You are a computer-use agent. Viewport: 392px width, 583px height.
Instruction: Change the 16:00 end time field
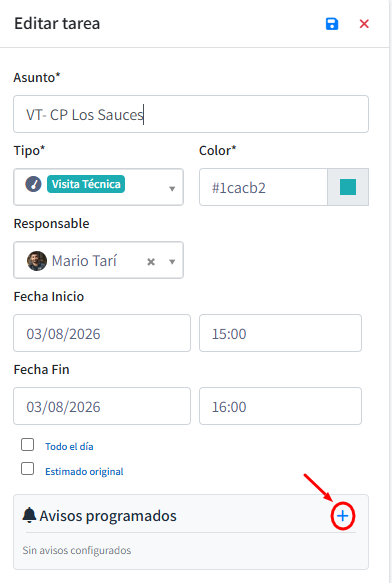tap(280, 406)
